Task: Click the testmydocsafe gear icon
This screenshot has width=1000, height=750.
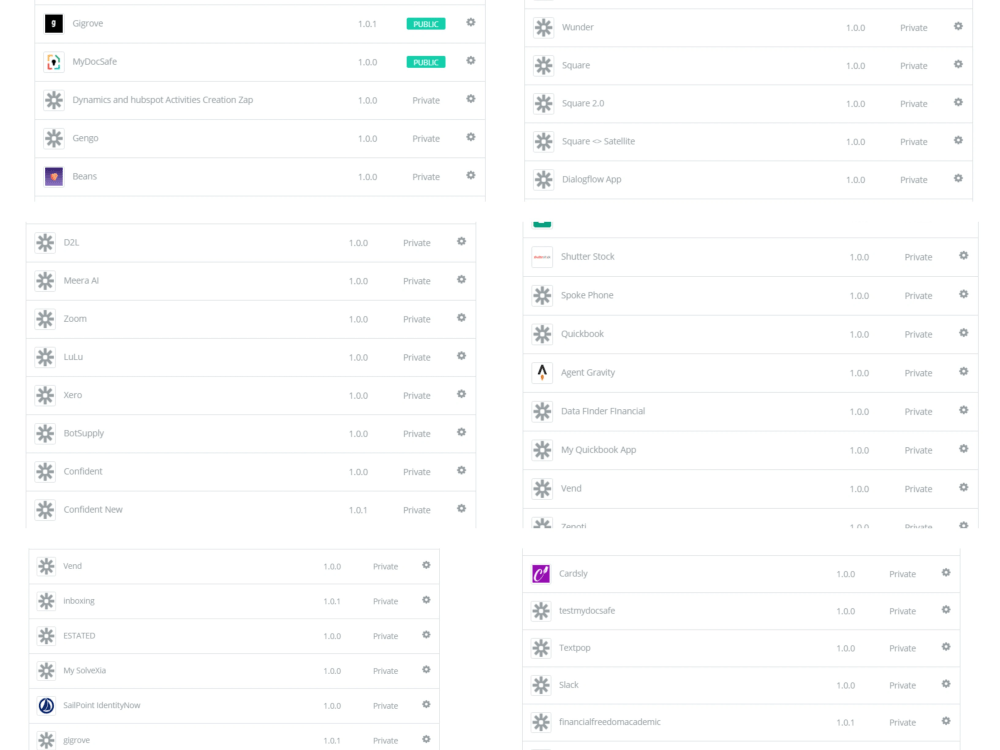Action: (946, 610)
